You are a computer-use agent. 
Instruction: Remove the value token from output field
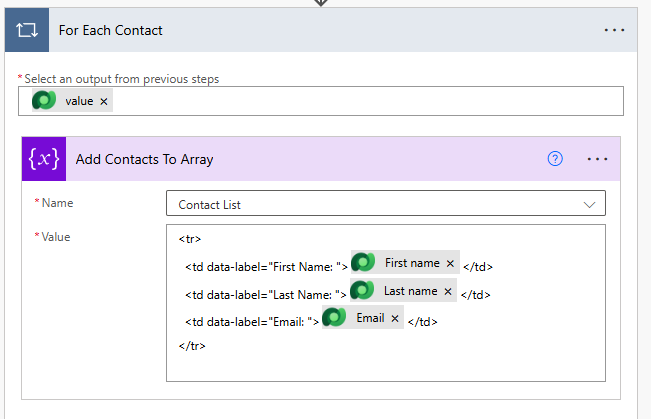coord(105,102)
